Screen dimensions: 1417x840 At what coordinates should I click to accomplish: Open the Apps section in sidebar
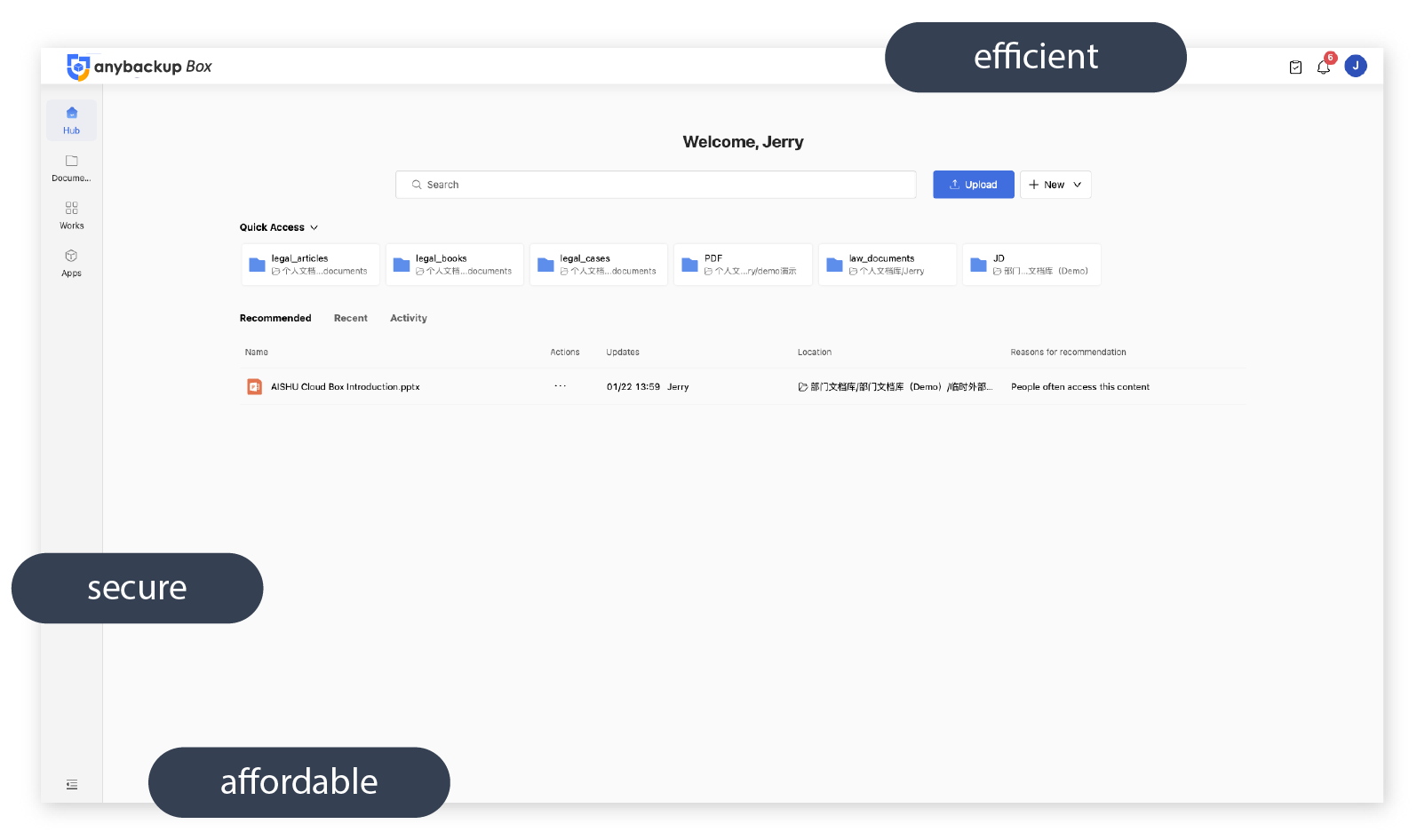71,263
